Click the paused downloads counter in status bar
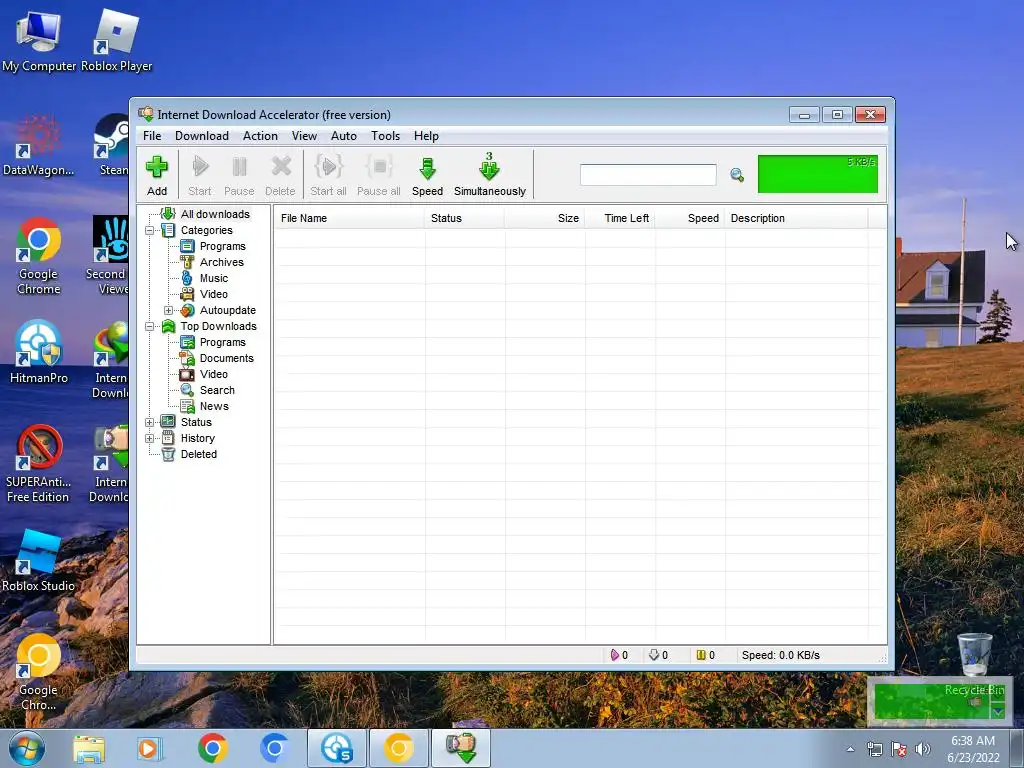 tap(705, 655)
